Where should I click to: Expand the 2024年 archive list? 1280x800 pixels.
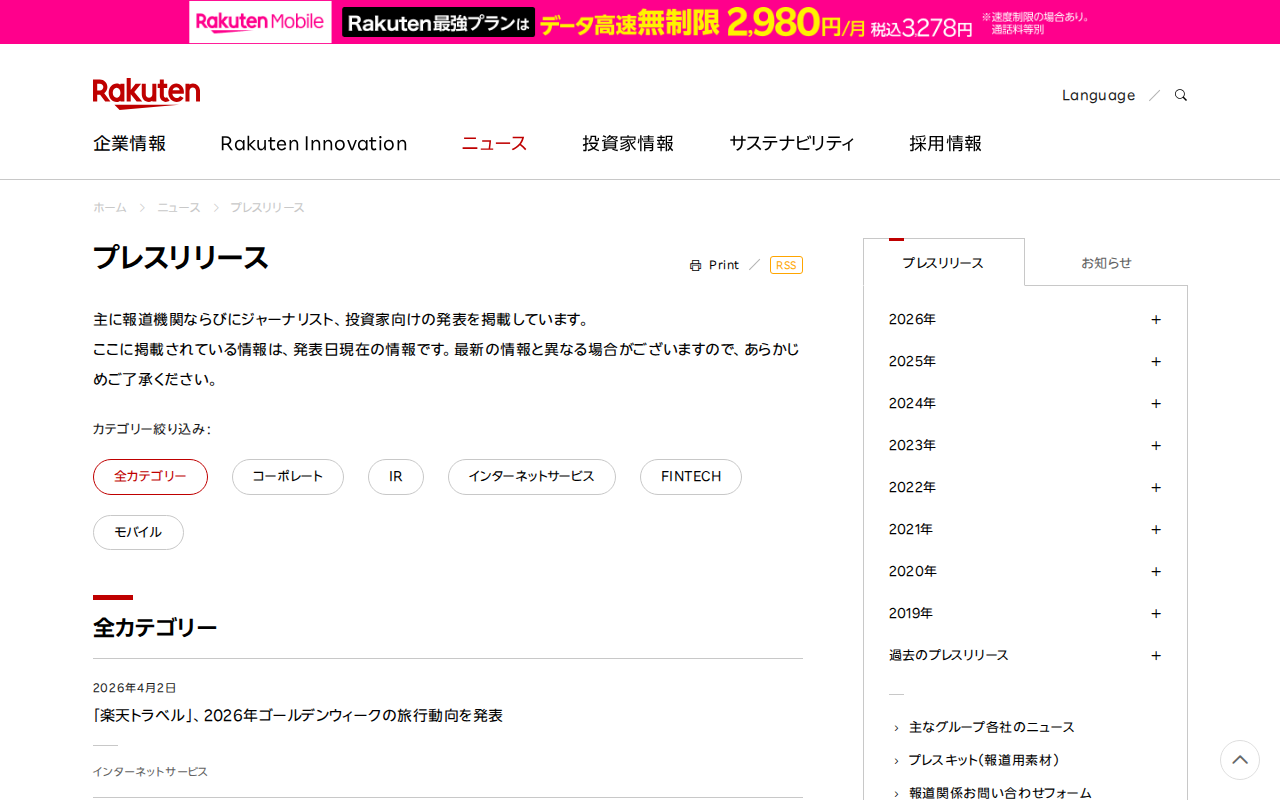(1025, 403)
